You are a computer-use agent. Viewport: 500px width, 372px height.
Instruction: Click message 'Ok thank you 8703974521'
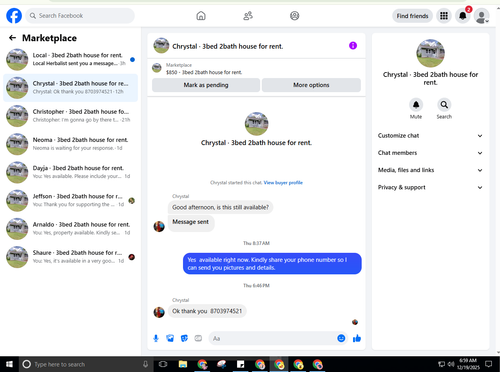(207, 311)
